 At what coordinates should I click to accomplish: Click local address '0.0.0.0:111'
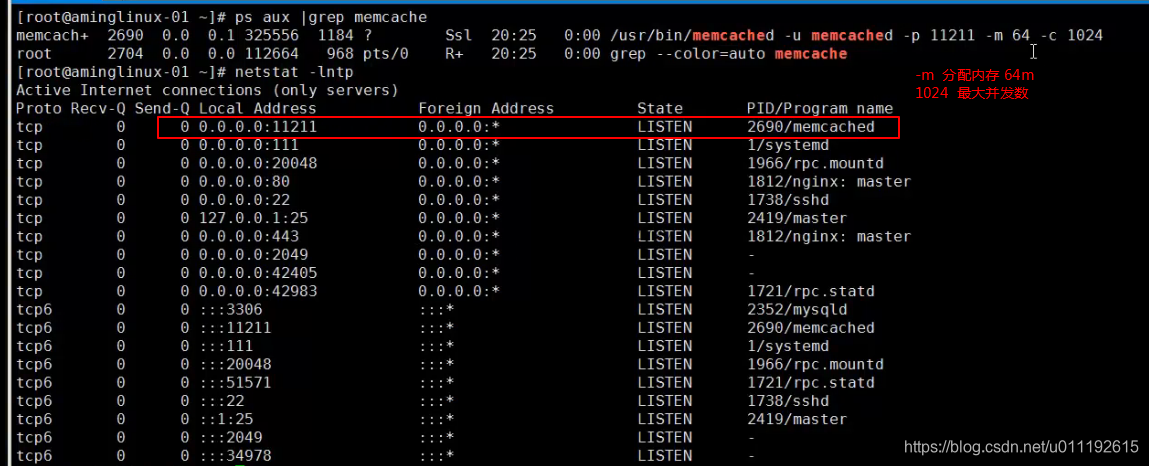click(x=248, y=145)
